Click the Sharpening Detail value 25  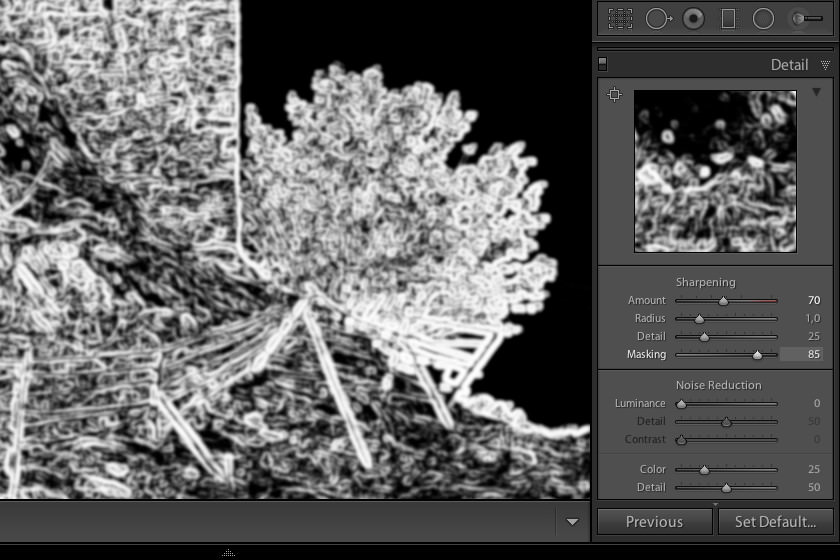[814, 336]
